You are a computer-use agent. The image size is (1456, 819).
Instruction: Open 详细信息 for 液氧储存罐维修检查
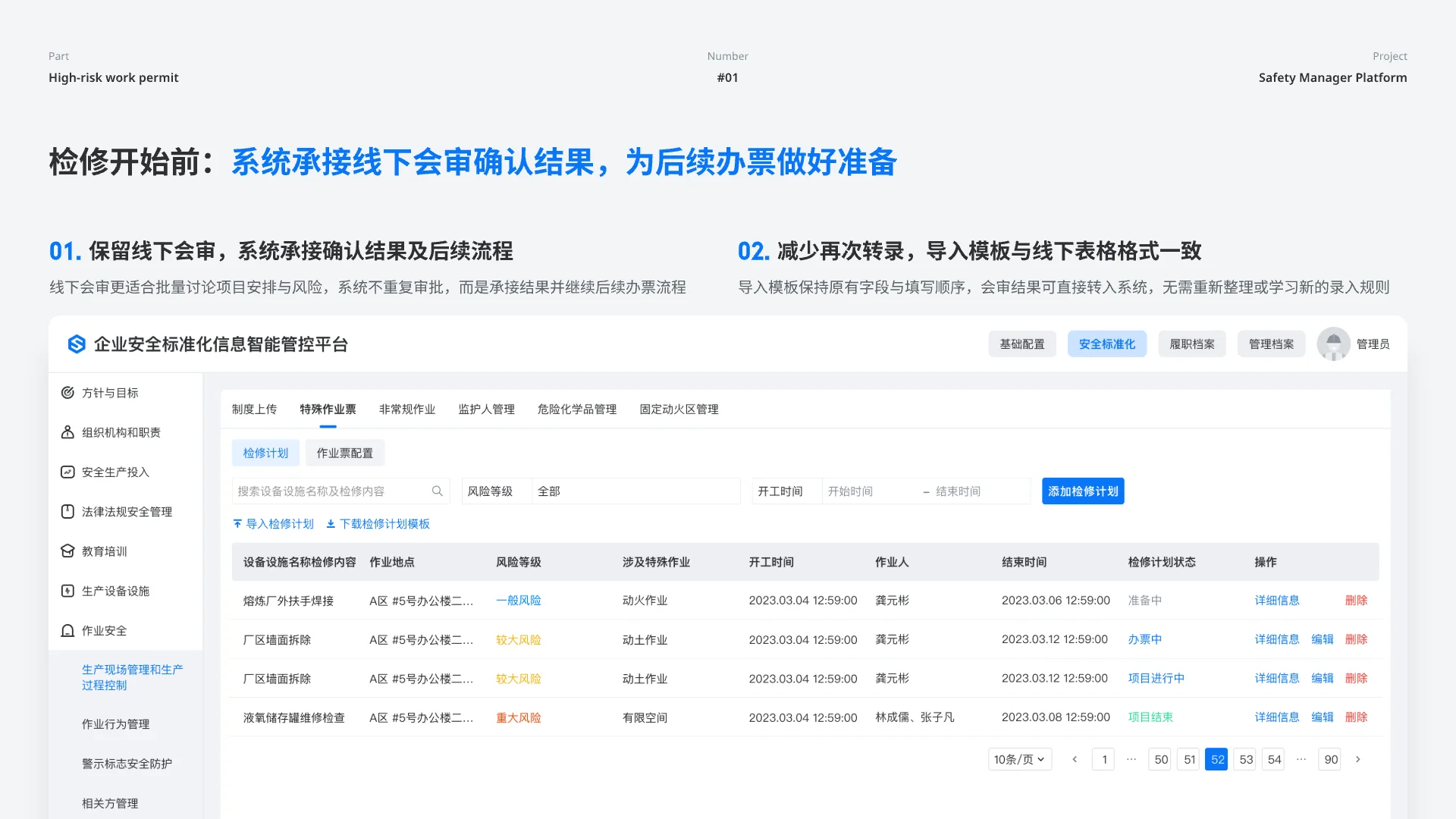tap(1277, 717)
